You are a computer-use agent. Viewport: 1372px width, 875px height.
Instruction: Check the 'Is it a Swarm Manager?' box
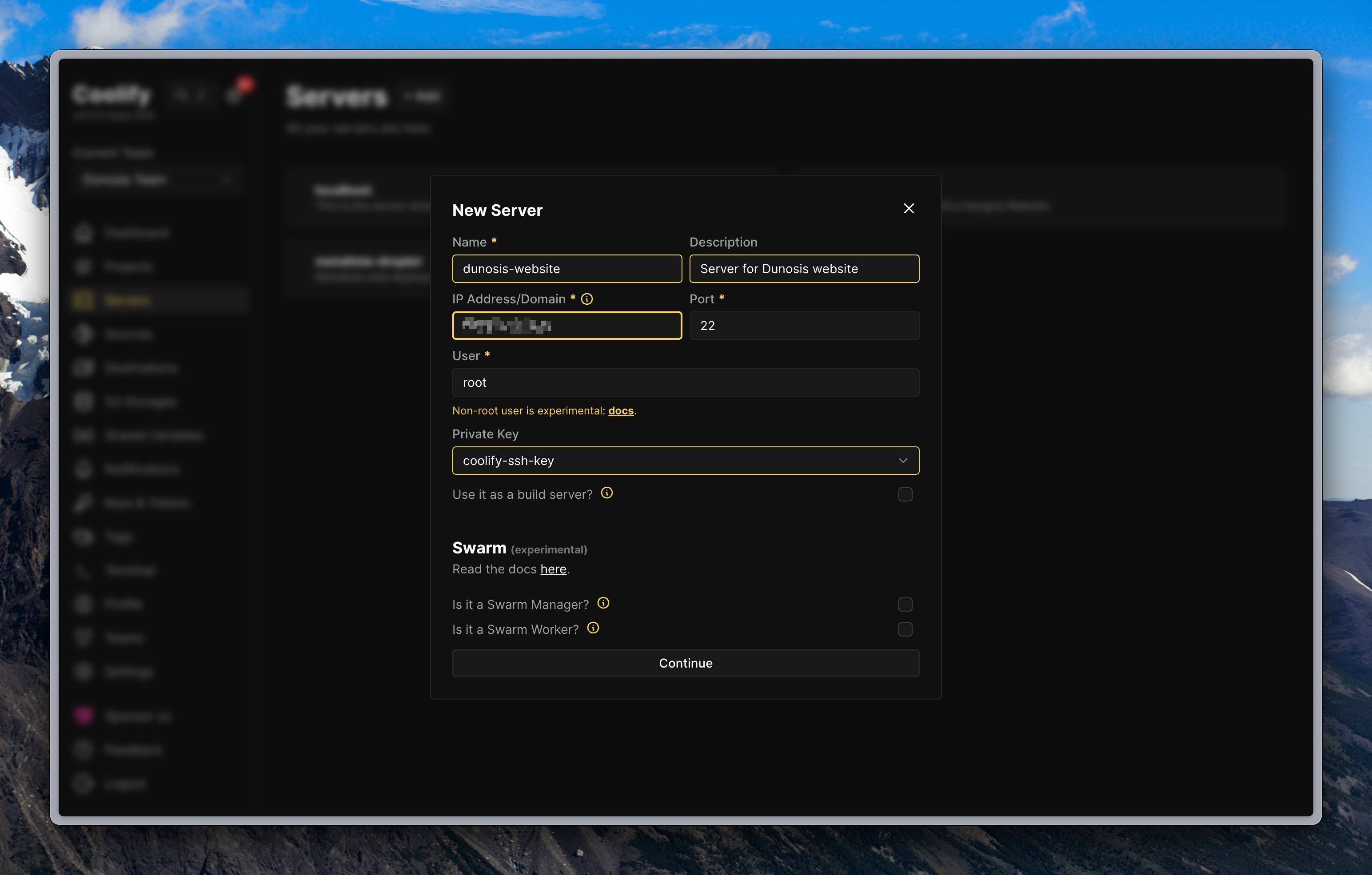click(905, 604)
